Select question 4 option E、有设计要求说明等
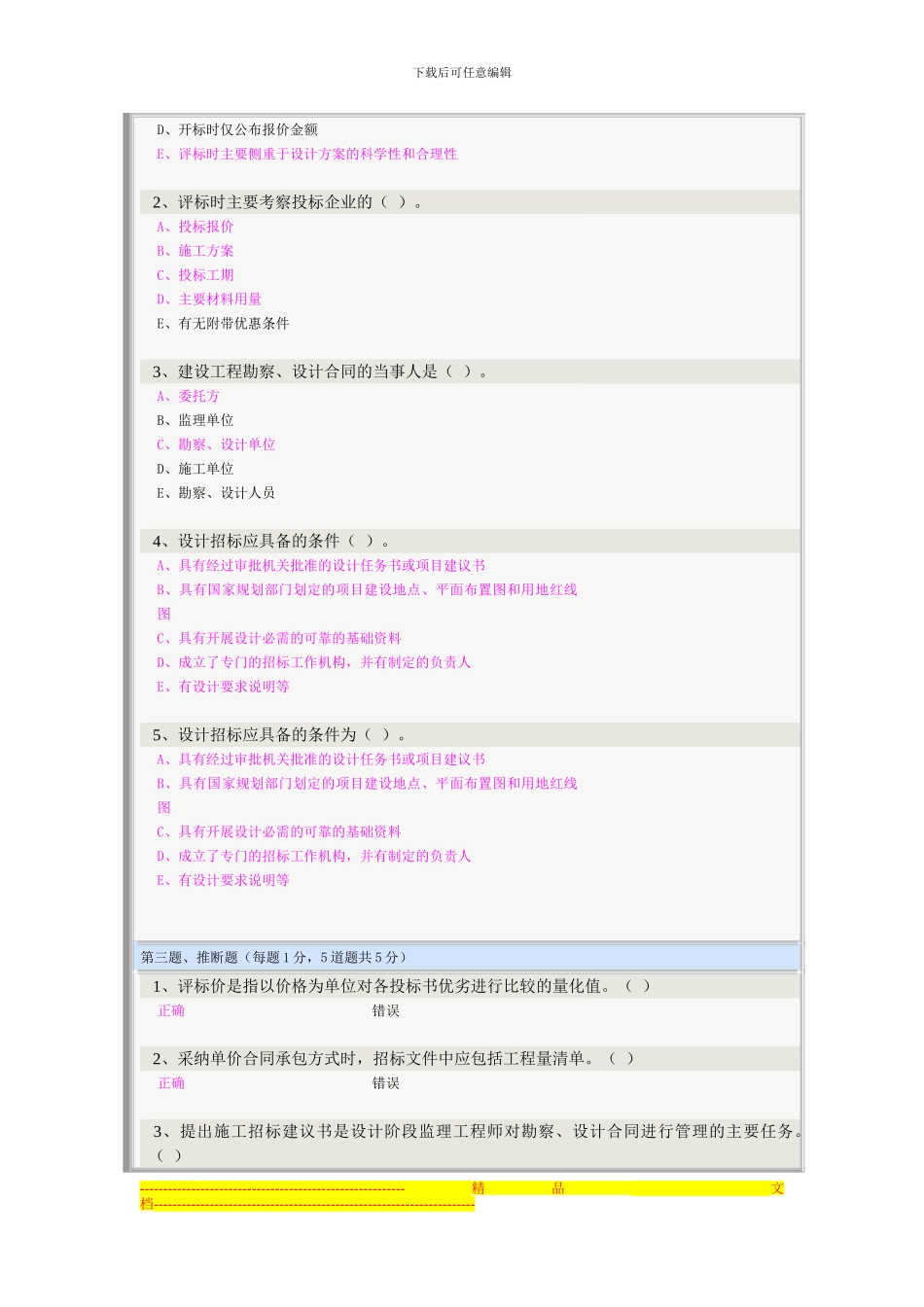The image size is (924, 1307). pos(223,687)
